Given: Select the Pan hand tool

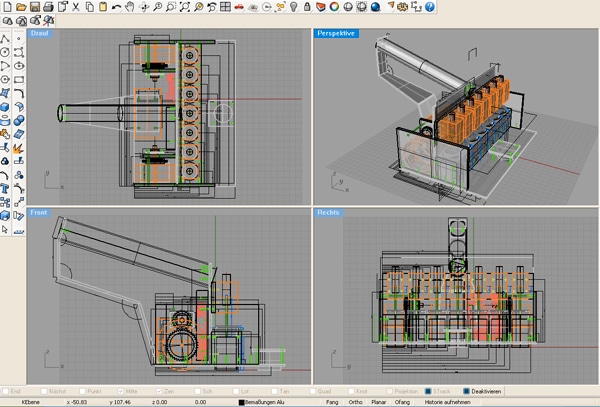Looking at the screenshot, I should pyautogui.click(x=132, y=7).
